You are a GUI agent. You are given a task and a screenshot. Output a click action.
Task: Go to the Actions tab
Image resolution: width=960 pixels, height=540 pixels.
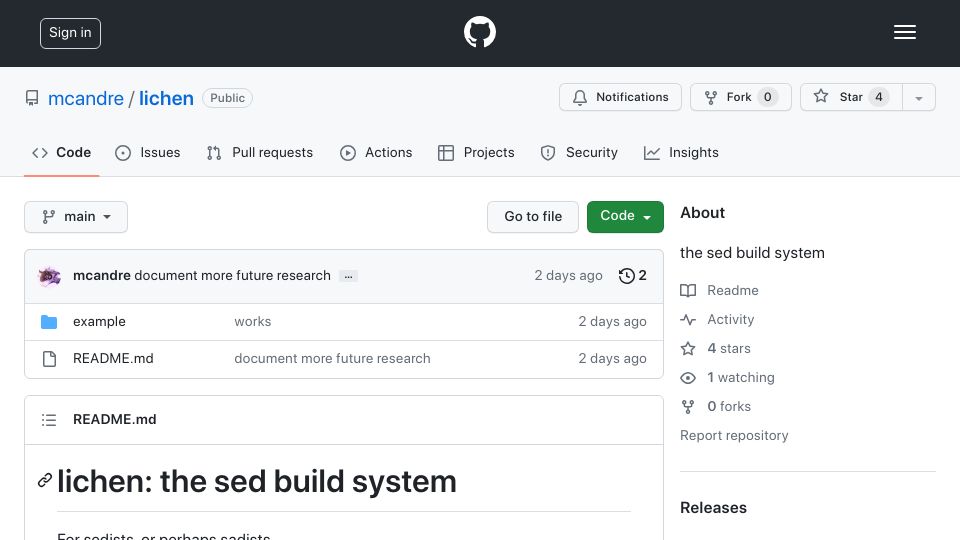376,152
